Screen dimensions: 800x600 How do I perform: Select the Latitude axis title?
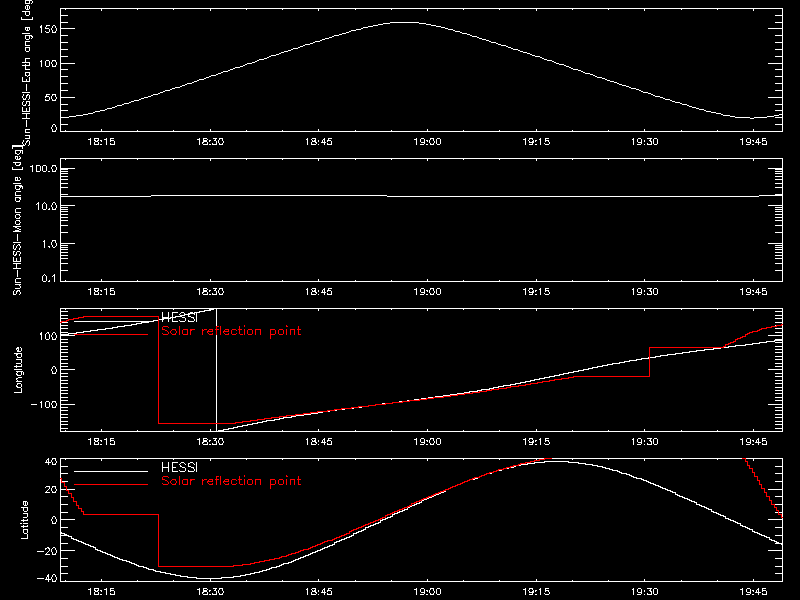tap(24, 520)
